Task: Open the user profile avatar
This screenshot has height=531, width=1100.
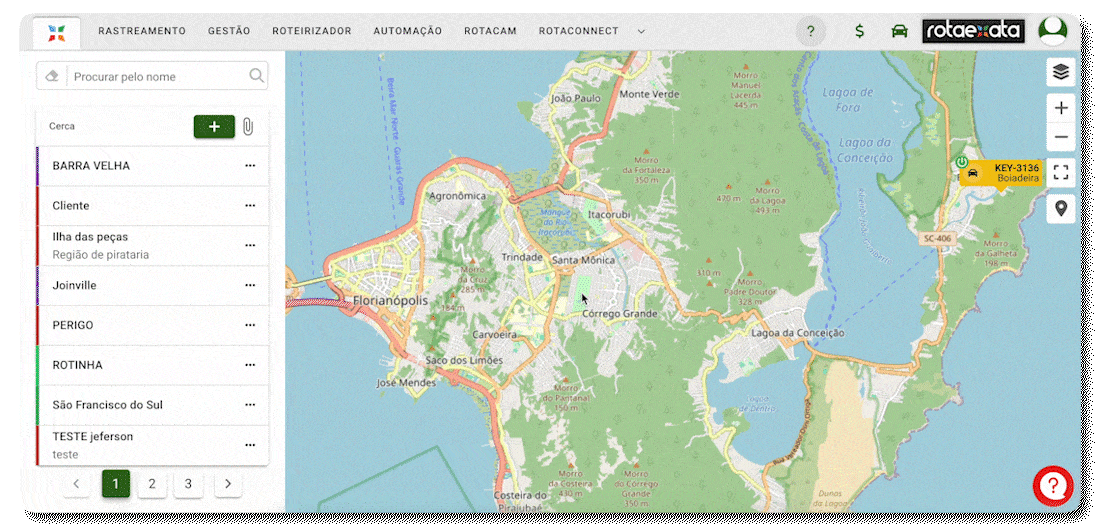Action: pos(1052,32)
